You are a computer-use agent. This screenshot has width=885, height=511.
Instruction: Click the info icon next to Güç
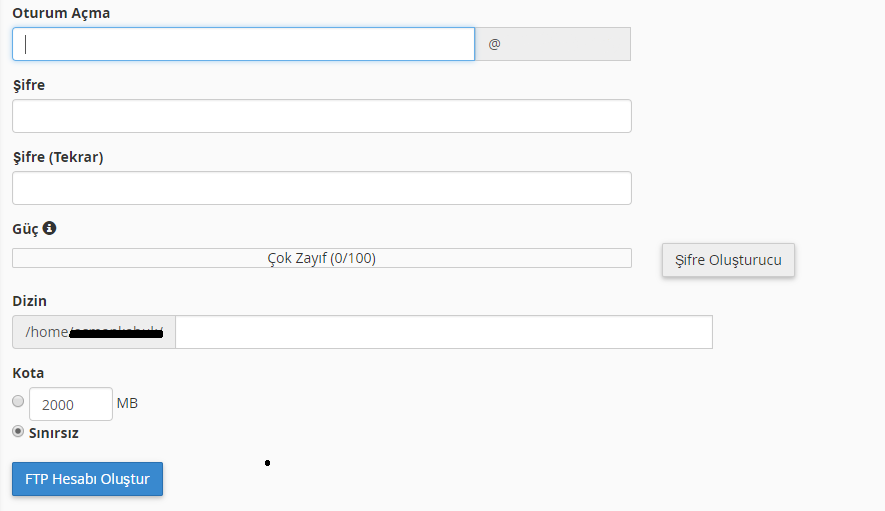coord(50,228)
